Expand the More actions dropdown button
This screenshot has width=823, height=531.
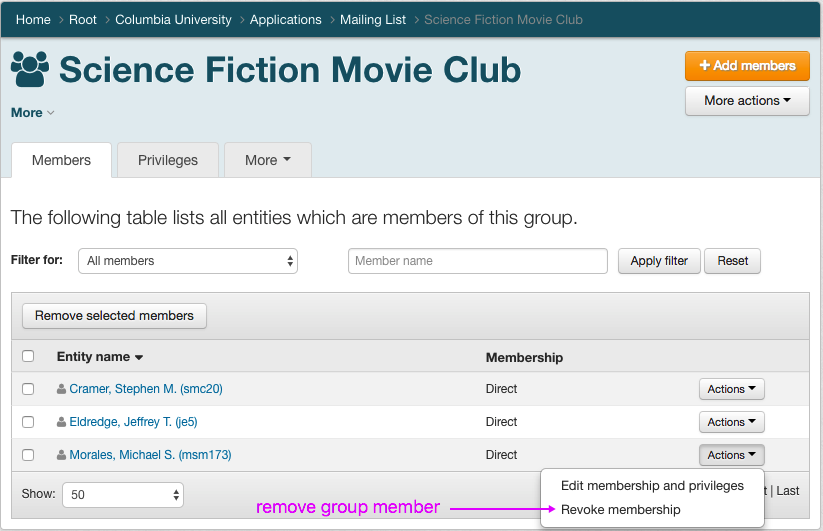(747, 100)
